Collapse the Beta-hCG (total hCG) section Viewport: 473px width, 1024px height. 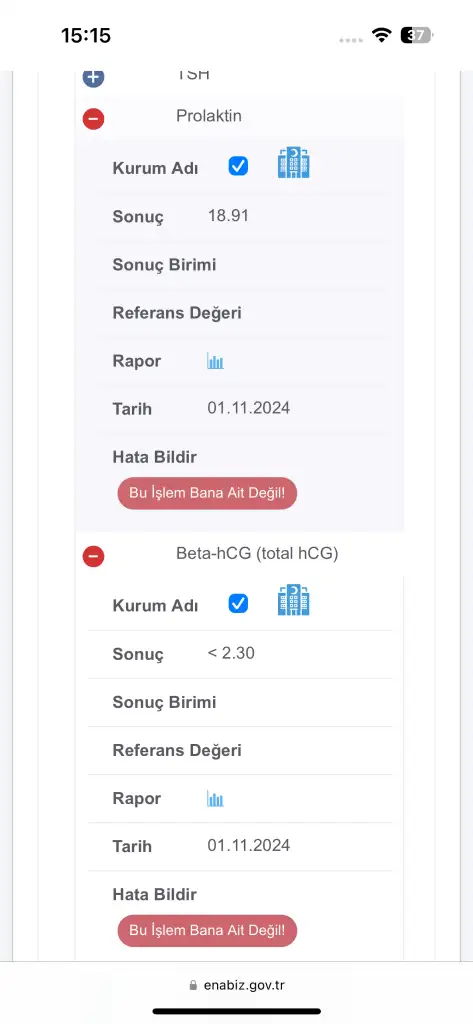point(93,556)
